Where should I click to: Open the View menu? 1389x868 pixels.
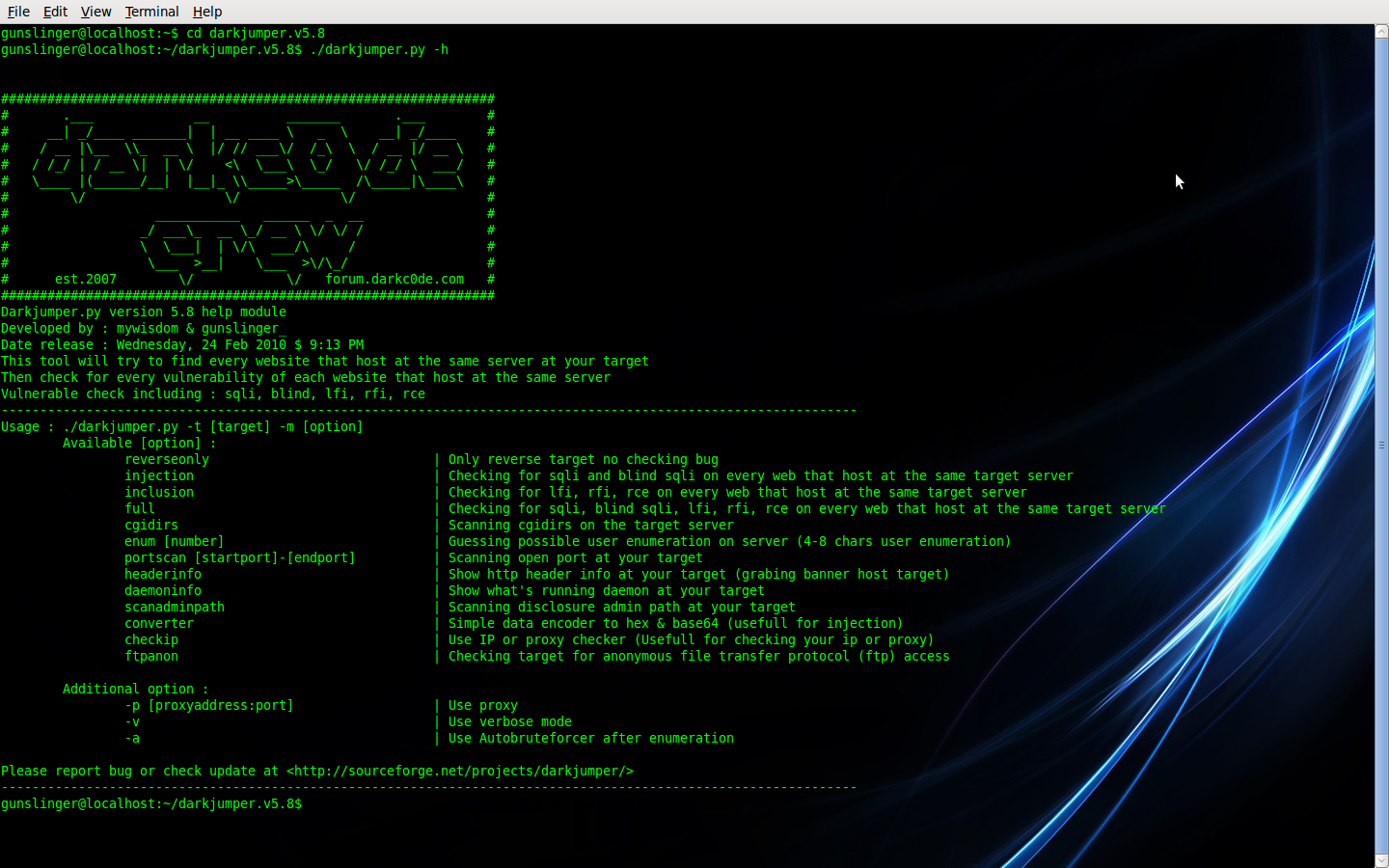pos(95,12)
